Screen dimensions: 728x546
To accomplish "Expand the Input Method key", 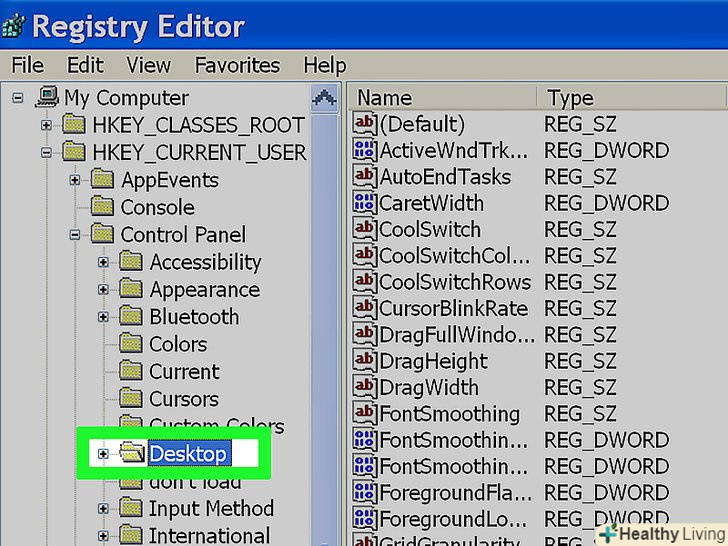I will point(103,508).
